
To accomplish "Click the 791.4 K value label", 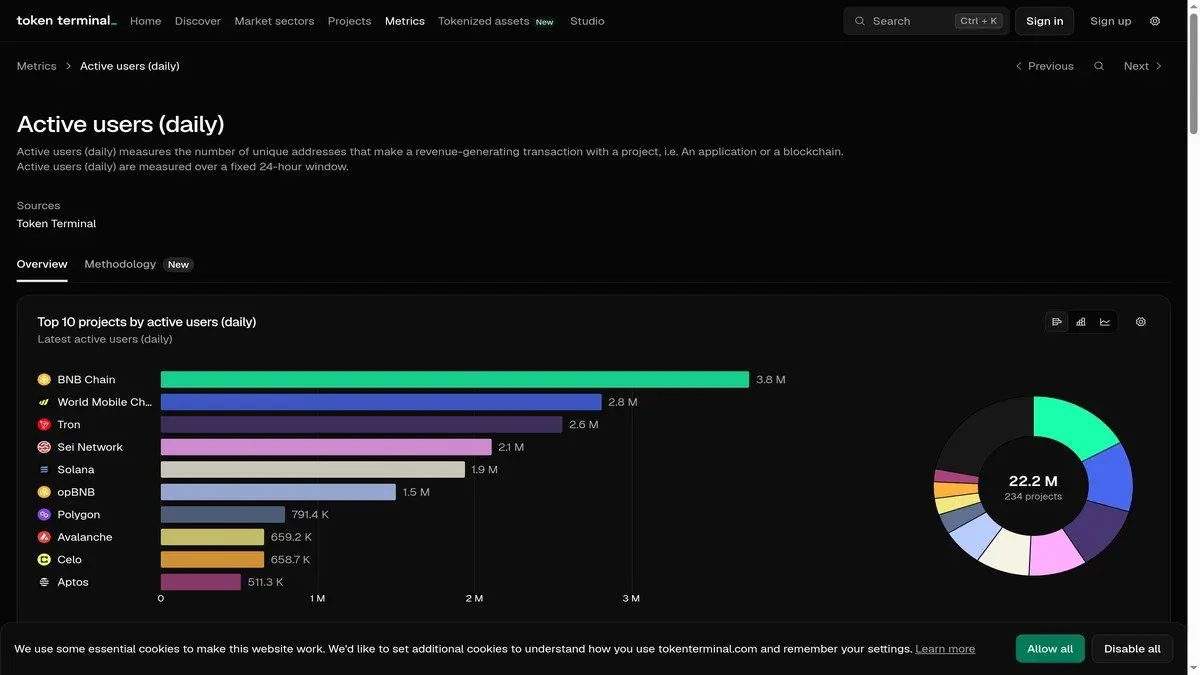I will point(310,515).
